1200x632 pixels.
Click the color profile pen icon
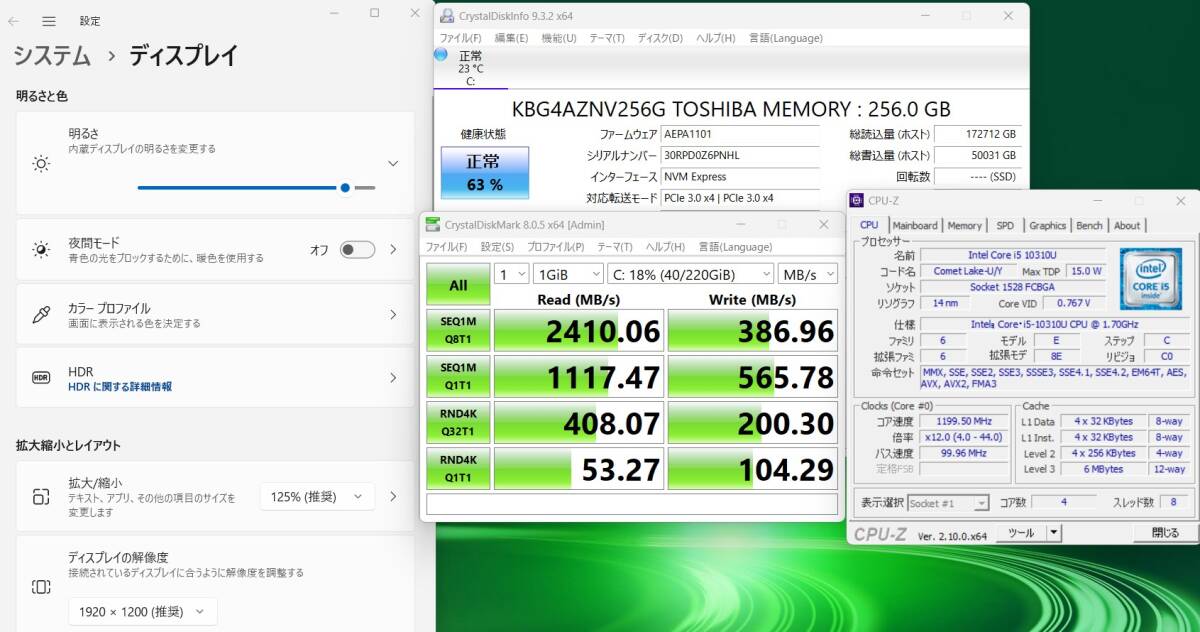tap(41, 315)
